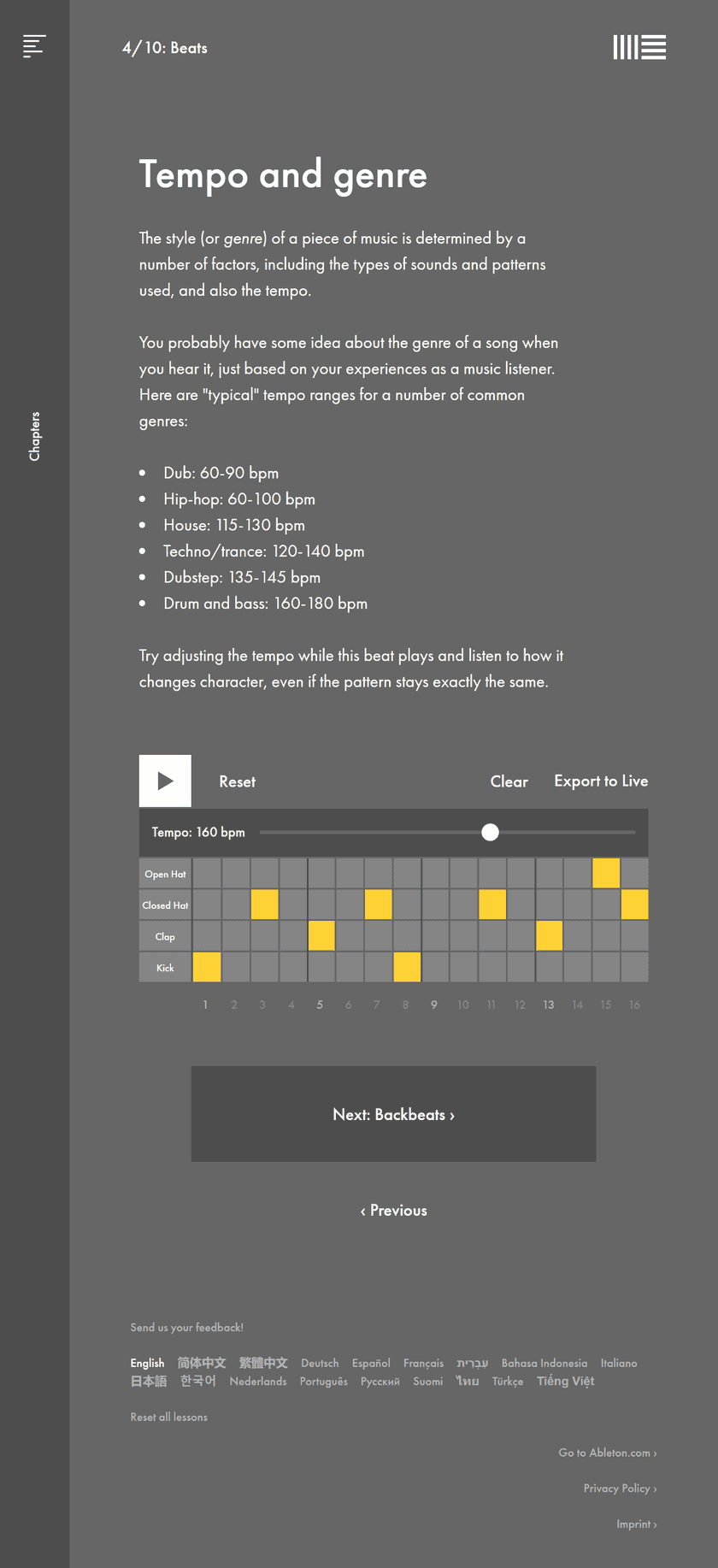Add a Kick hit on step 13
This screenshot has width=718, height=1568.
click(549, 967)
